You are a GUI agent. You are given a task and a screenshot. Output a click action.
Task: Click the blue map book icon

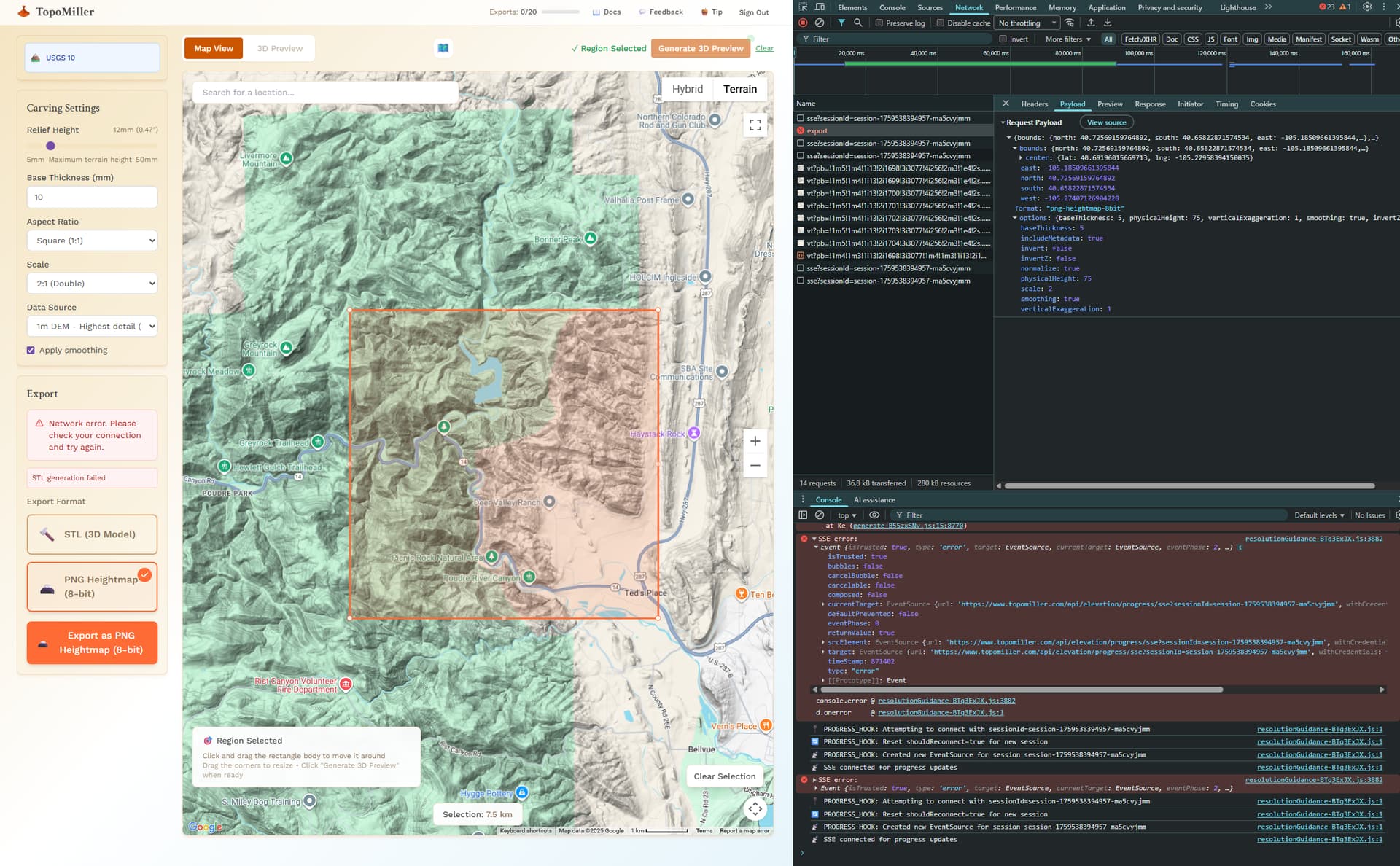(443, 48)
